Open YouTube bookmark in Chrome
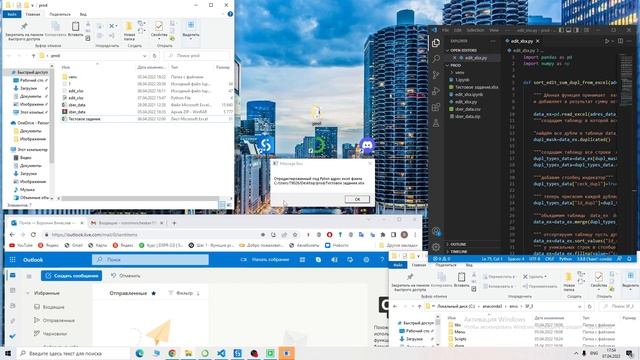The height and width of the screenshot is (360, 640). pyautogui.click(x=21, y=245)
